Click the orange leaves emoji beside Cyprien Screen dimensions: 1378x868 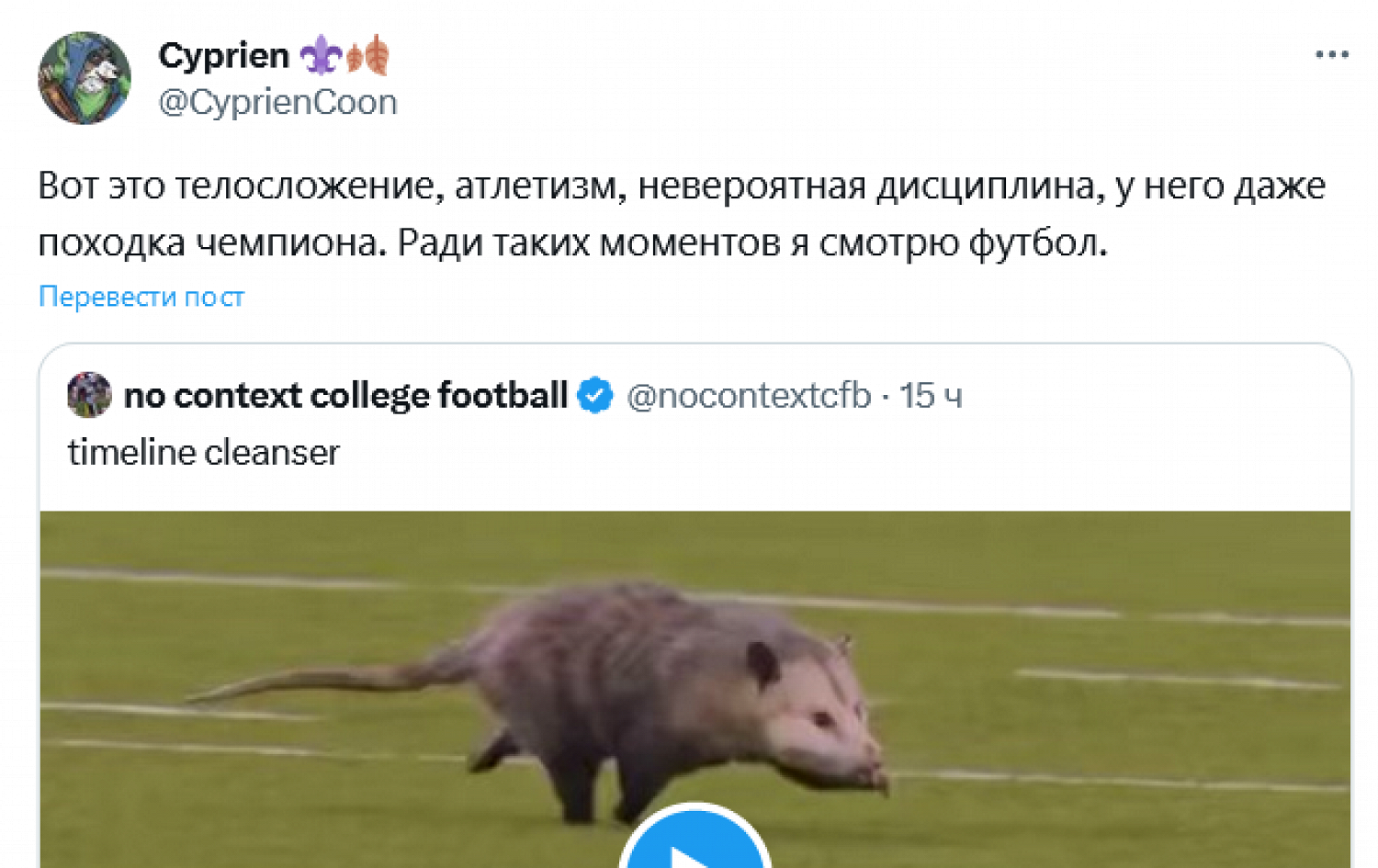click(x=368, y=56)
